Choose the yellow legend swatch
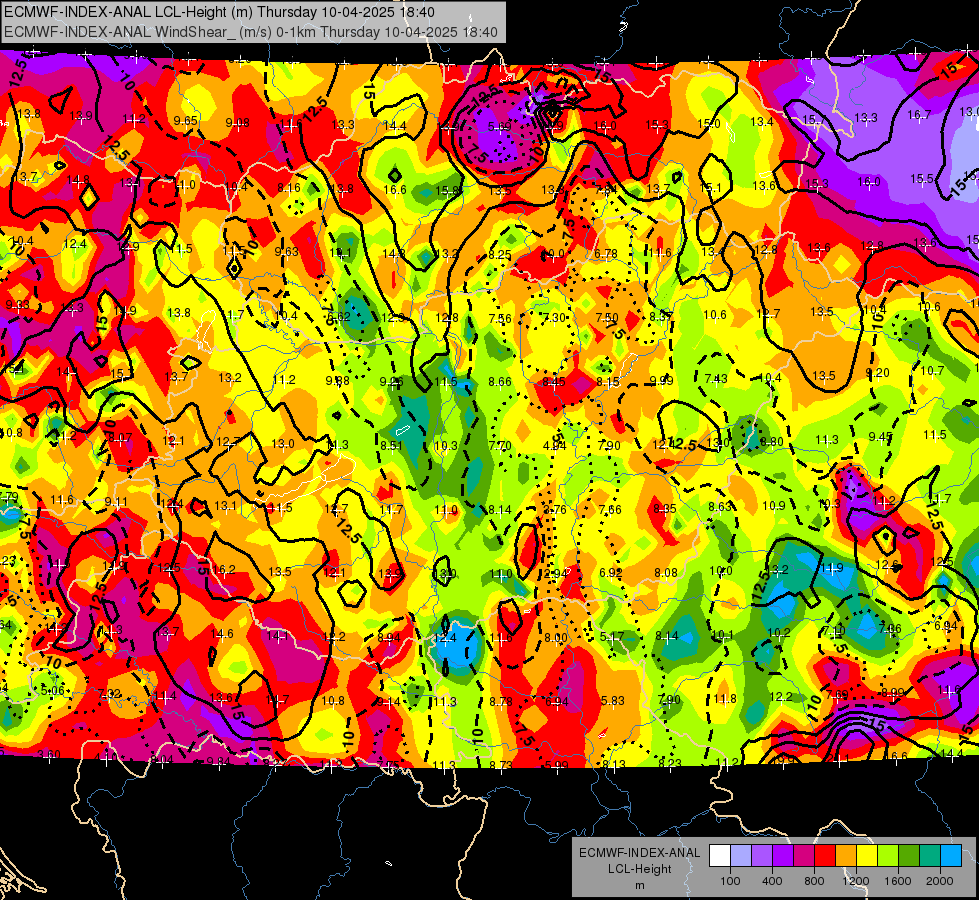Image resolution: width=979 pixels, height=900 pixels. coord(867,856)
